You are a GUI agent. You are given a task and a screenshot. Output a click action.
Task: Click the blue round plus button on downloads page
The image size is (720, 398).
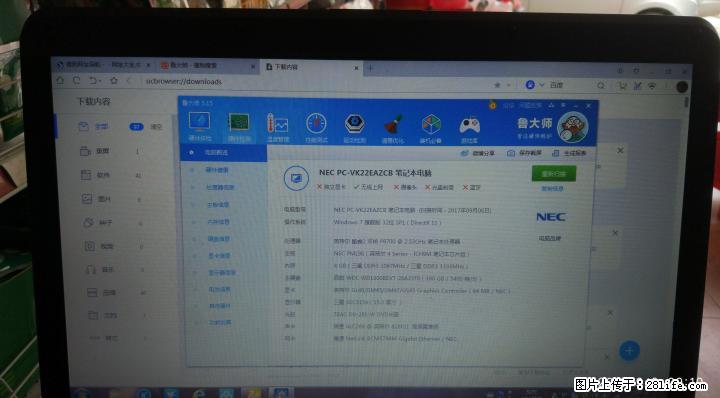point(630,351)
